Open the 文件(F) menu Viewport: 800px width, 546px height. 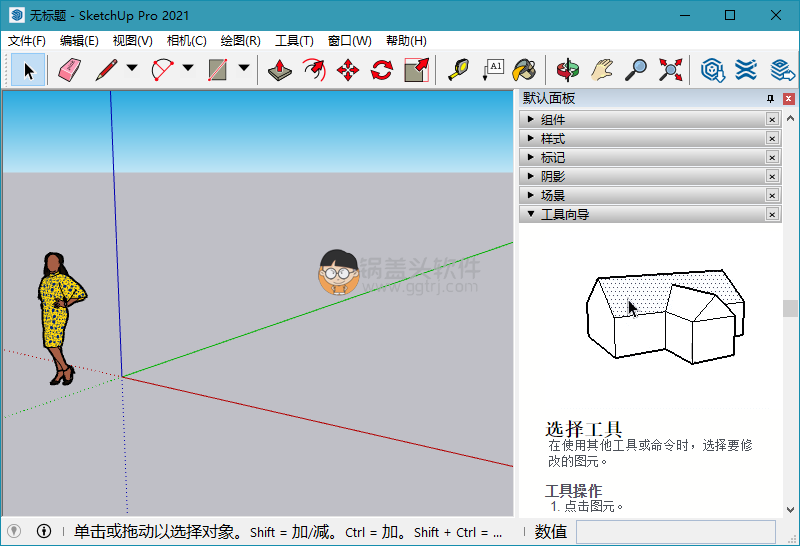pyautogui.click(x=27, y=41)
